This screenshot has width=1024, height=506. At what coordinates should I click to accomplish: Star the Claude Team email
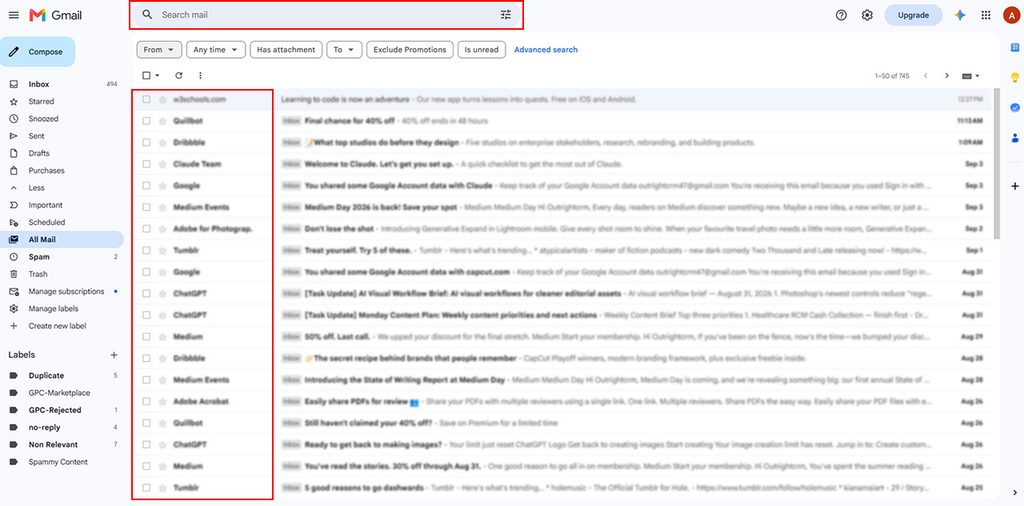tap(163, 164)
